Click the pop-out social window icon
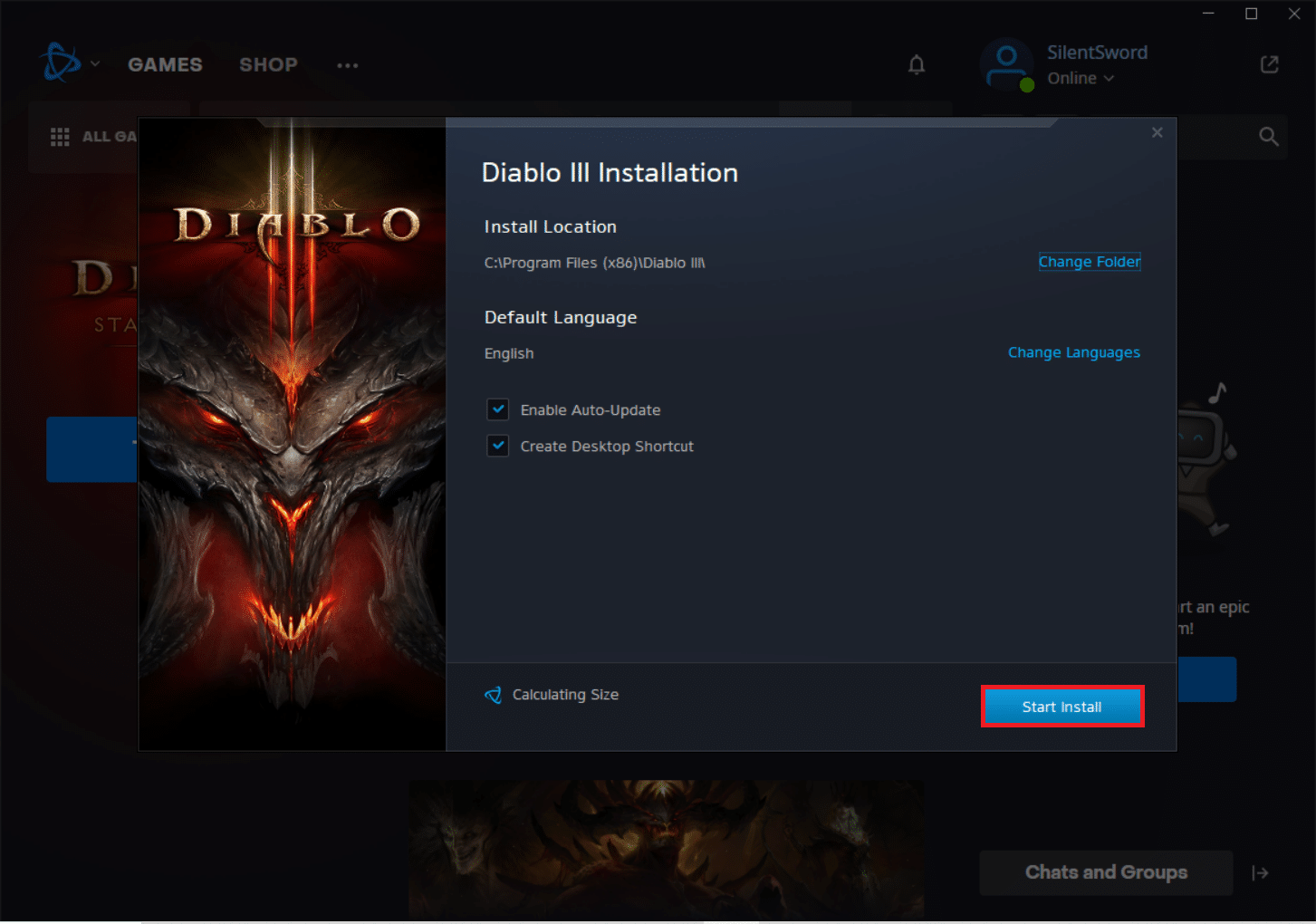 tap(1270, 64)
